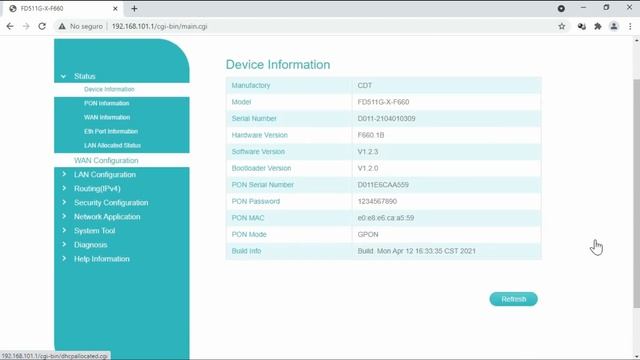Select the PON Mode value GPON
Viewport: 640px width, 360px height.
click(x=368, y=234)
